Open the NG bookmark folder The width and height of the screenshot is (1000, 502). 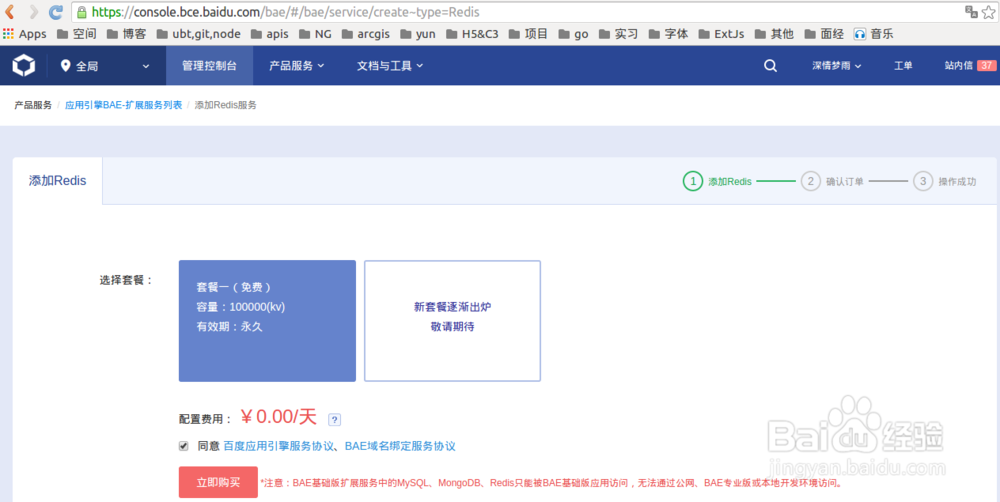[315, 34]
